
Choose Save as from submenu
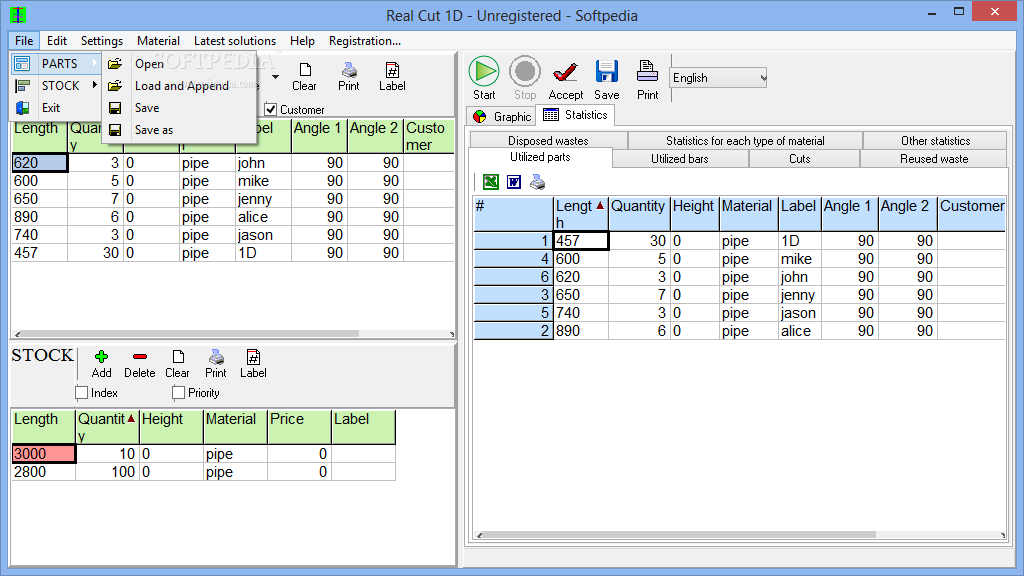point(153,130)
